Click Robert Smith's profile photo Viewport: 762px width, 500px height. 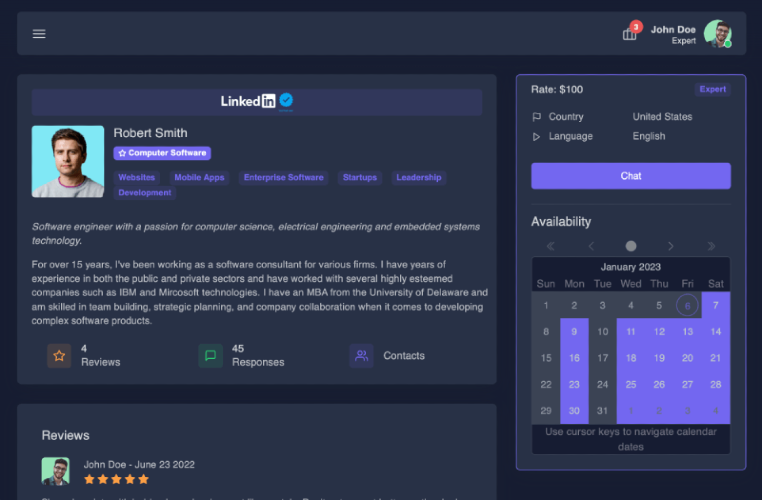[68, 161]
